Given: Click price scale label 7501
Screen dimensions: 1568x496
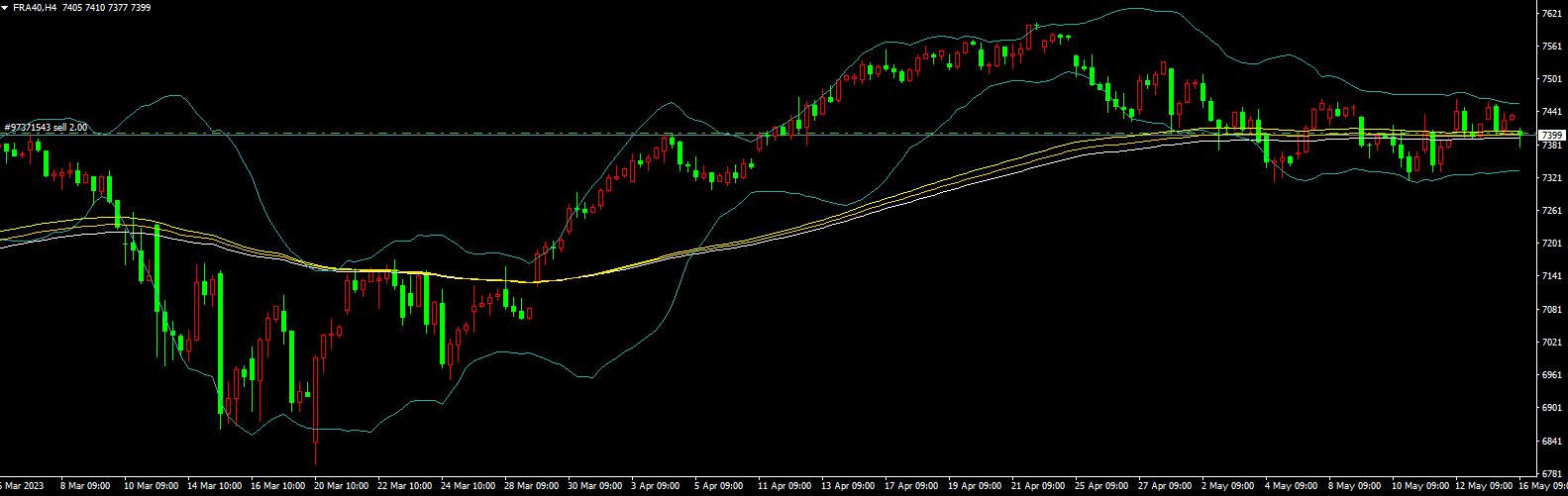Looking at the screenshot, I should click(1552, 79).
